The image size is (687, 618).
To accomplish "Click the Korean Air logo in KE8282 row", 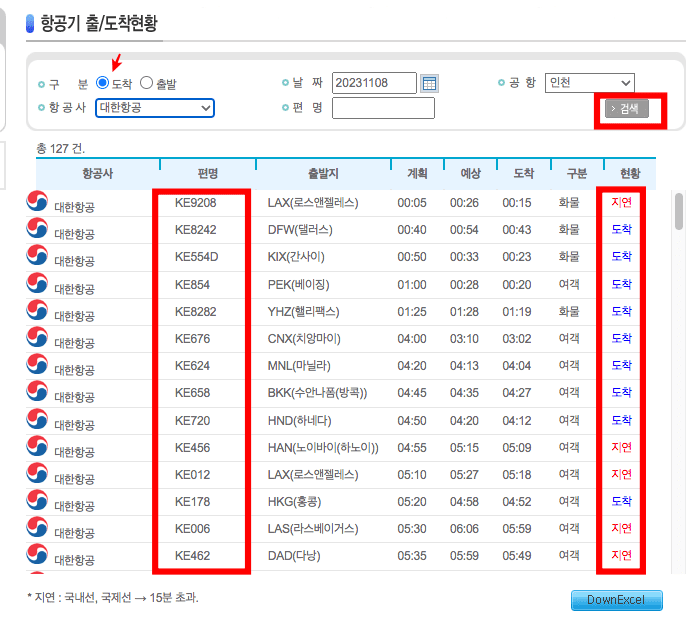I will (x=37, y=311).
